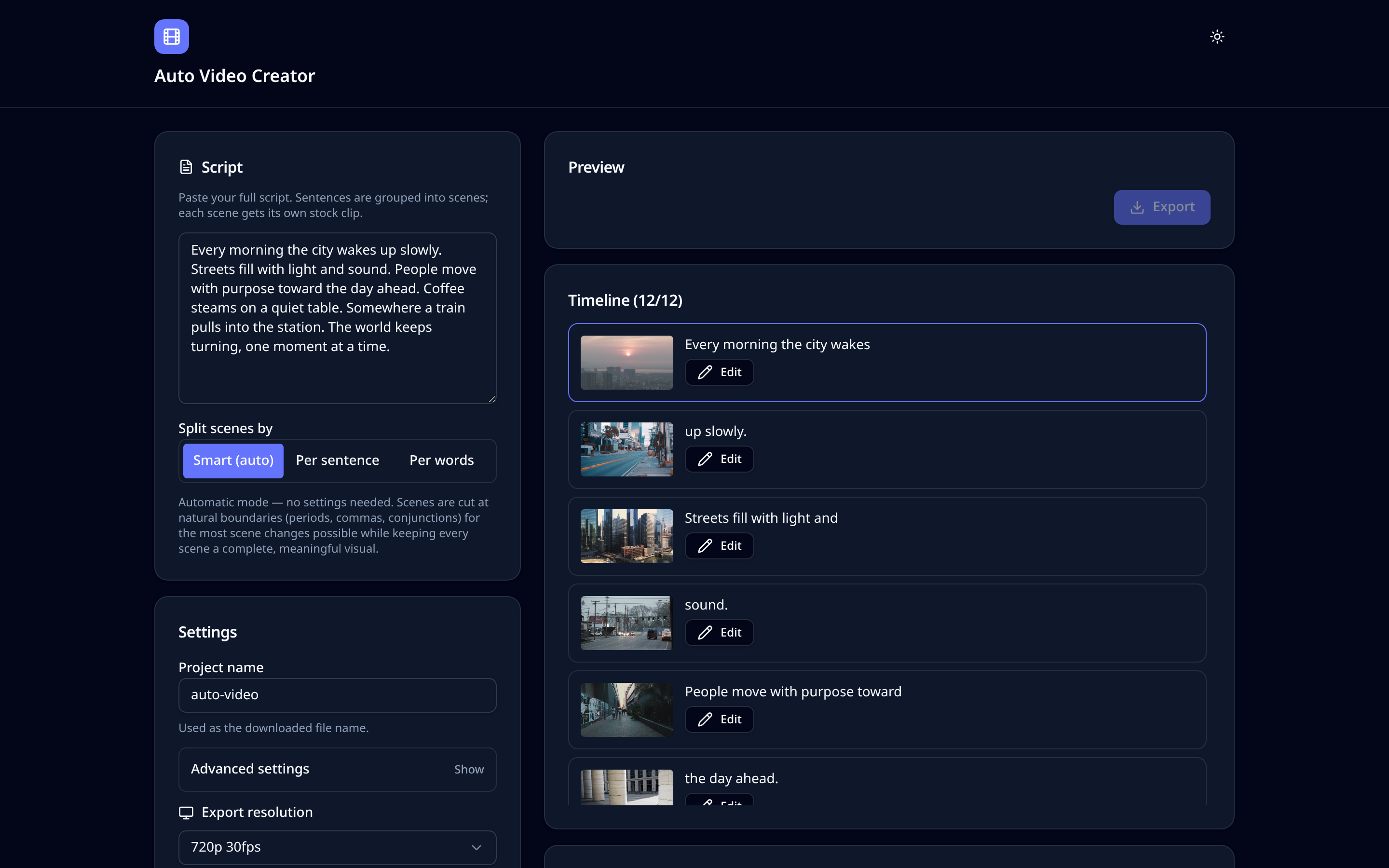
Task: Select the 'up slowly.' scene text
Action: coord(716,431)
